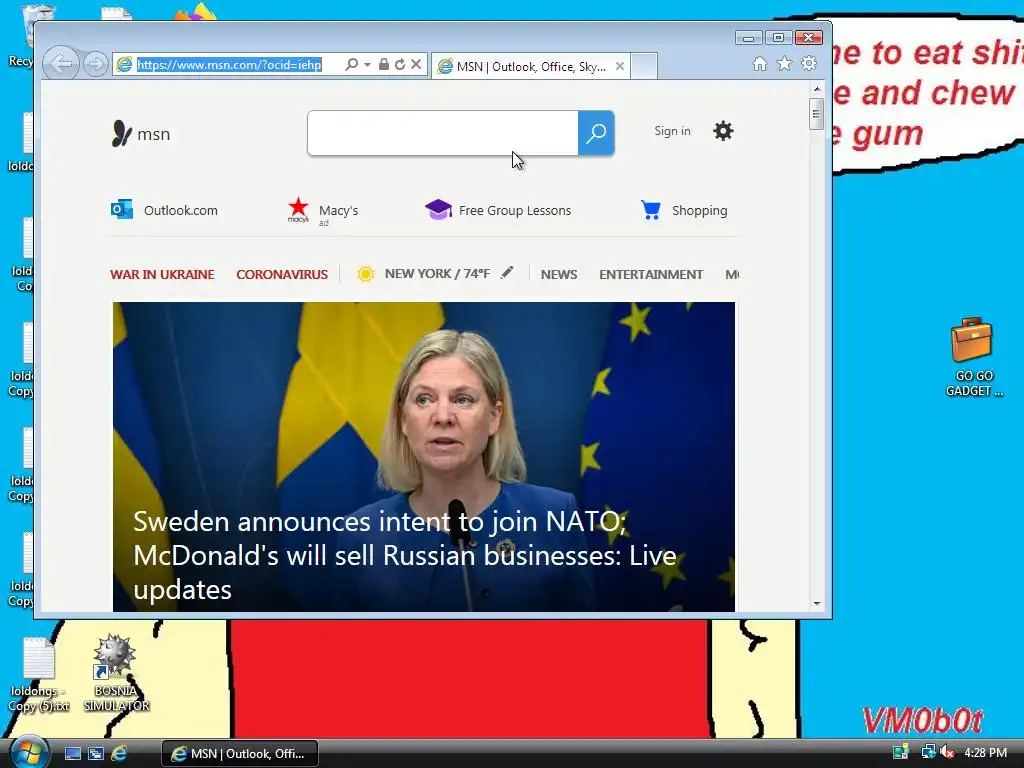Open WAR IN UKRAINE news section
The image size is (1024, 768).
point(162,274)
